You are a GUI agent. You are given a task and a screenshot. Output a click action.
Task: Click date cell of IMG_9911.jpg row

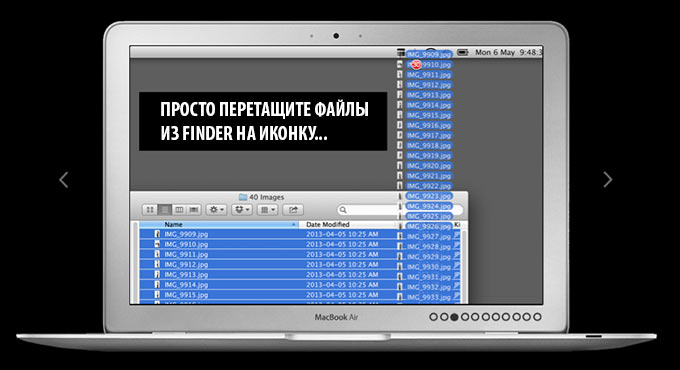(x=342, y=255)
